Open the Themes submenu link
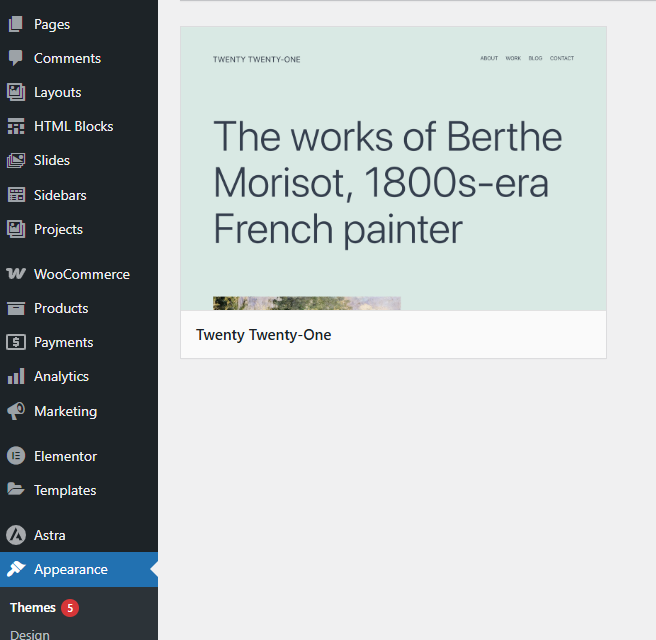This screenshot has width=656, height=640. tap(33, 607)
